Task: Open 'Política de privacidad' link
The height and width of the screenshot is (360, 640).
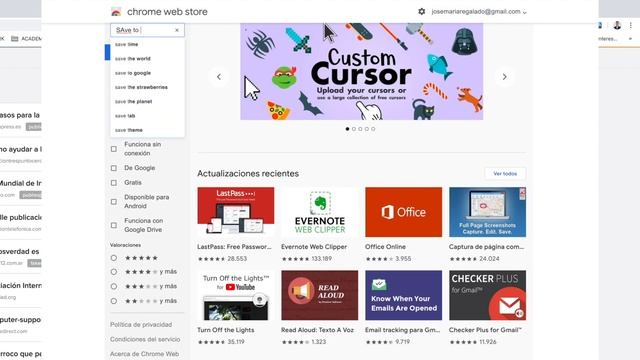Action: (x=141, y=325)
